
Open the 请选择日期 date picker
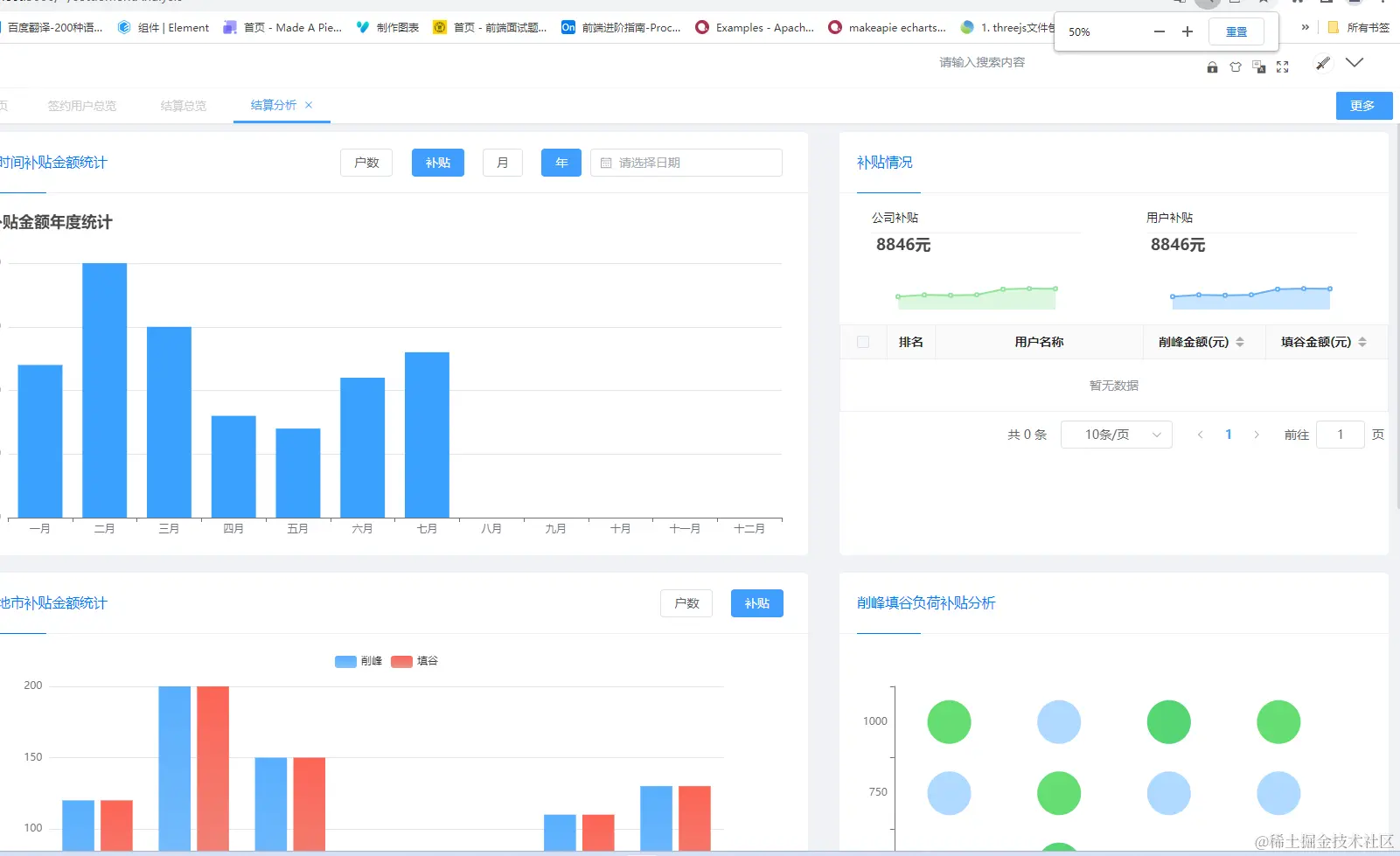tap(686, 163)
